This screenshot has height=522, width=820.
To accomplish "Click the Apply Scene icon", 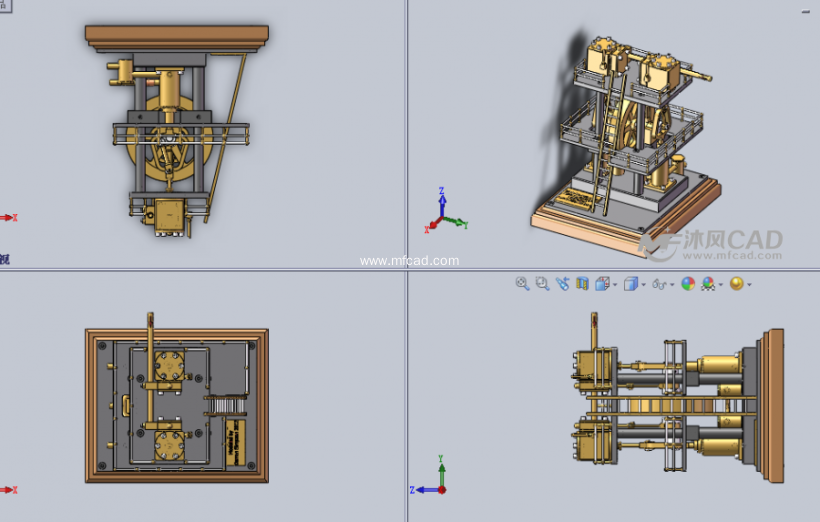I will tap(708, 284).
